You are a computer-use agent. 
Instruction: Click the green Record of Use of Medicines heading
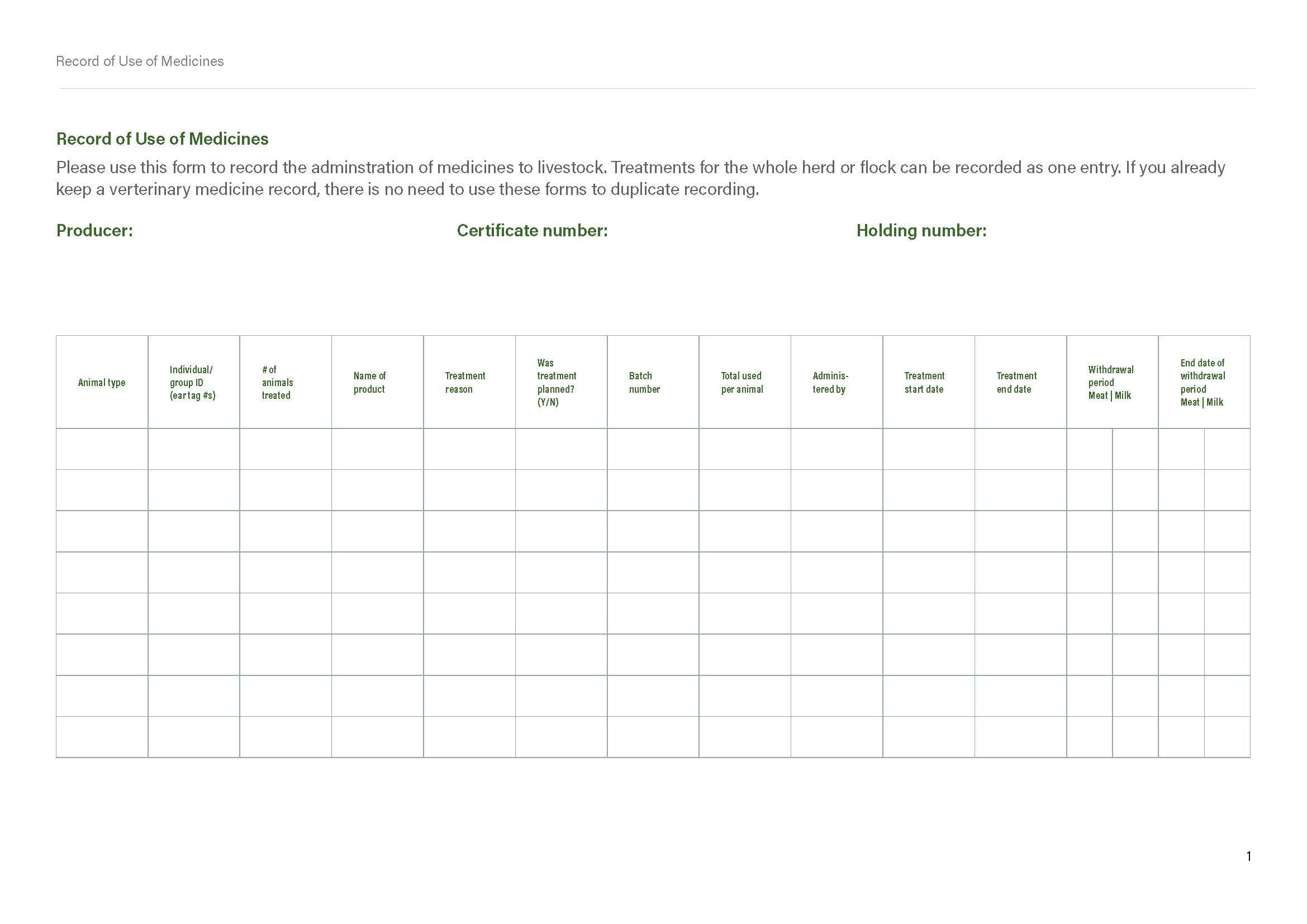tap(162, 139)
